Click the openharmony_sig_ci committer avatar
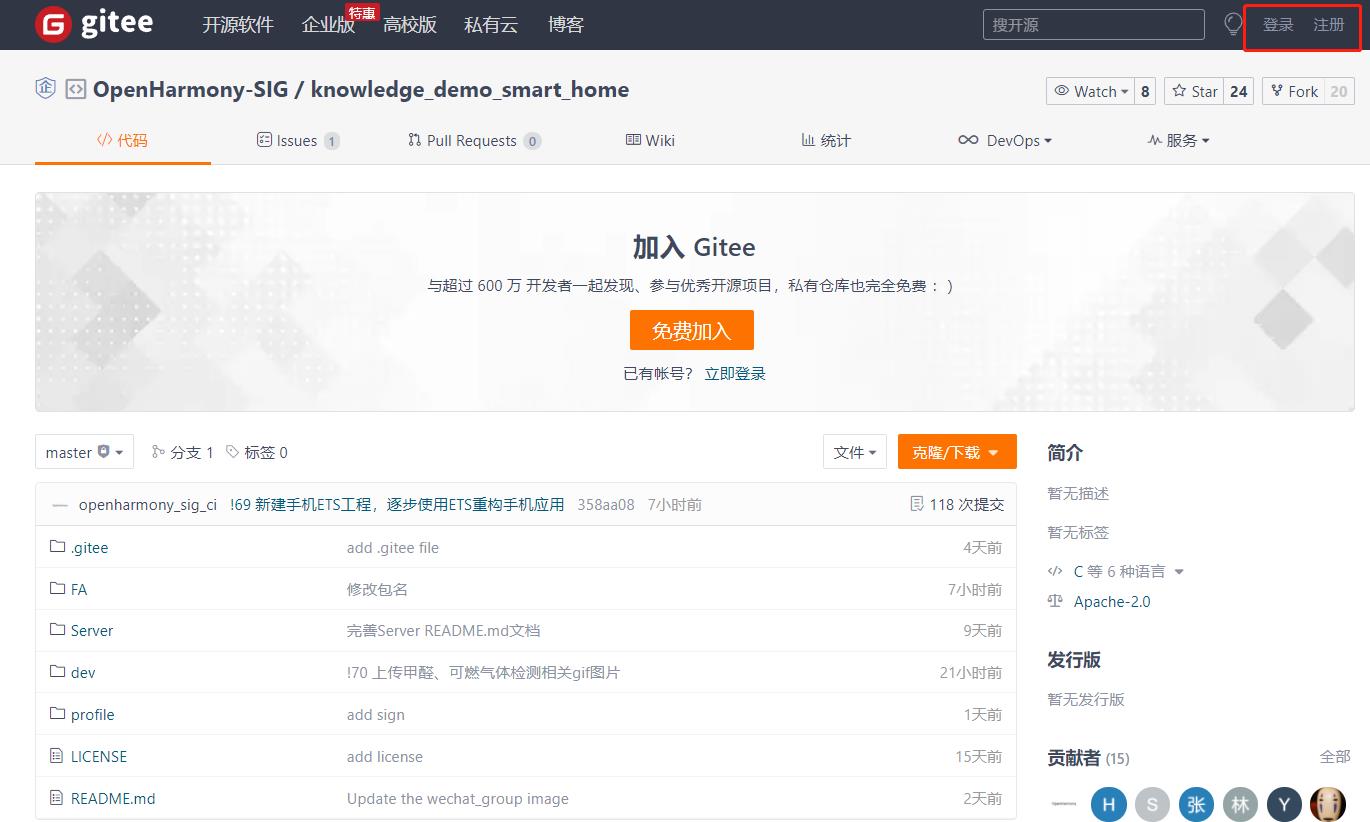Viewport: 1370px width, 822px height. click(60, 505)
